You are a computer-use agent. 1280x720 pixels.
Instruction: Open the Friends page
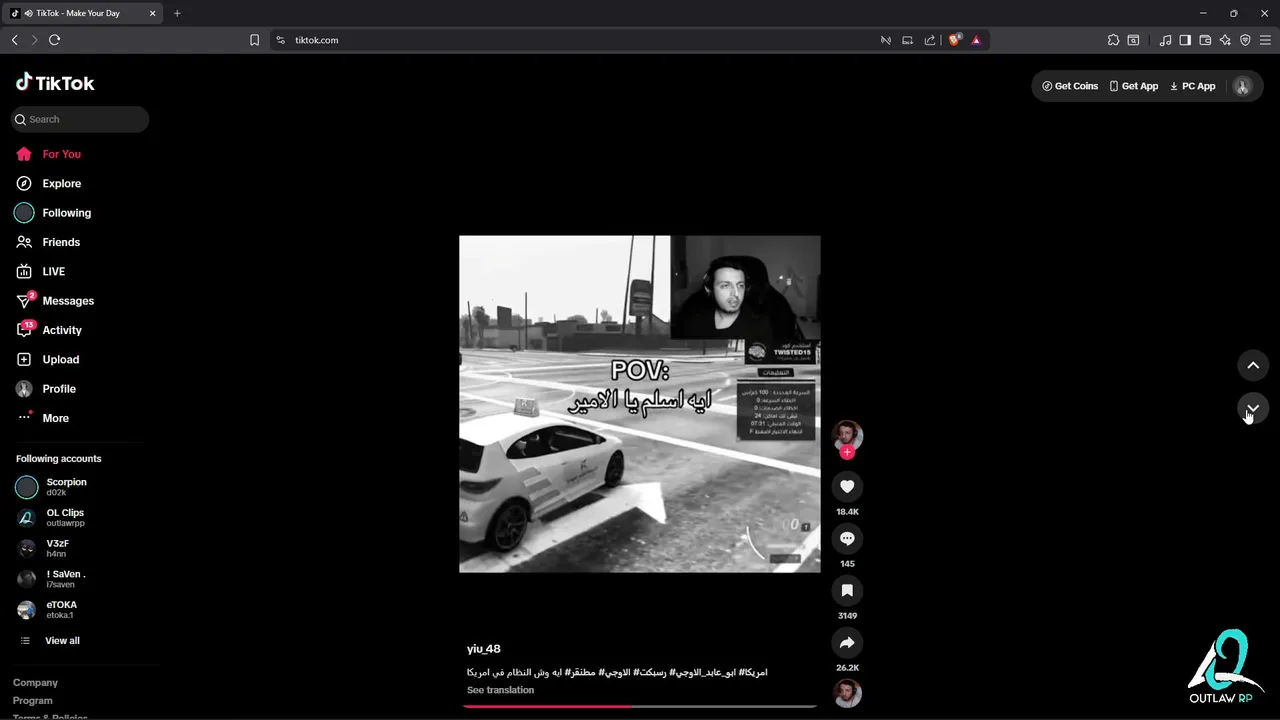click(61, 242)
